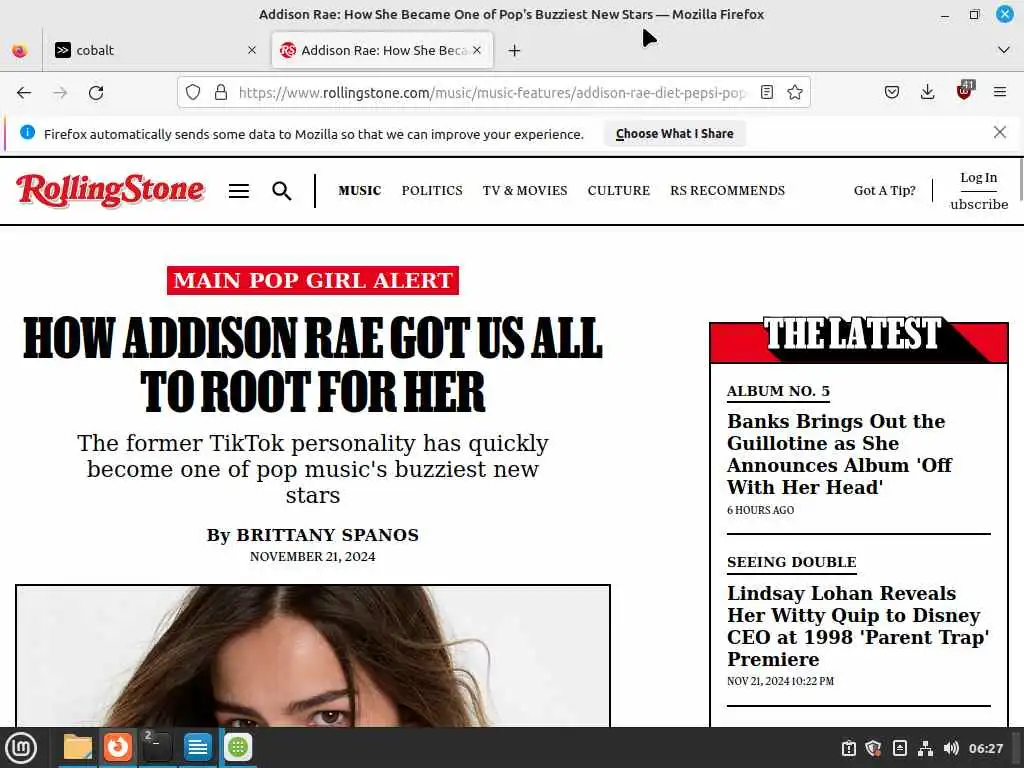The width and height of the screenshot is (1024, 768).
Task: Open the MUSIC section
Action: click(360, 191)
